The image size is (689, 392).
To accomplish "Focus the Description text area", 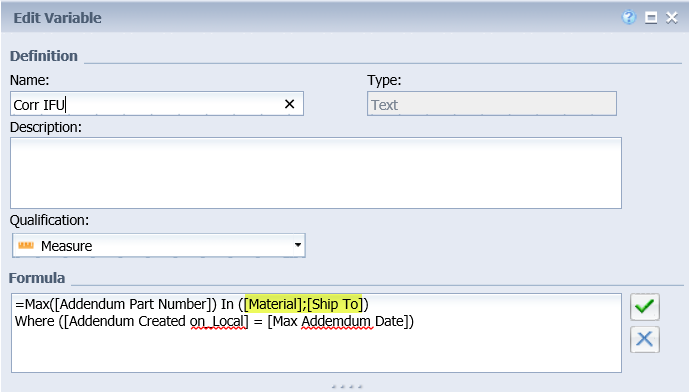I will (316, 173).
